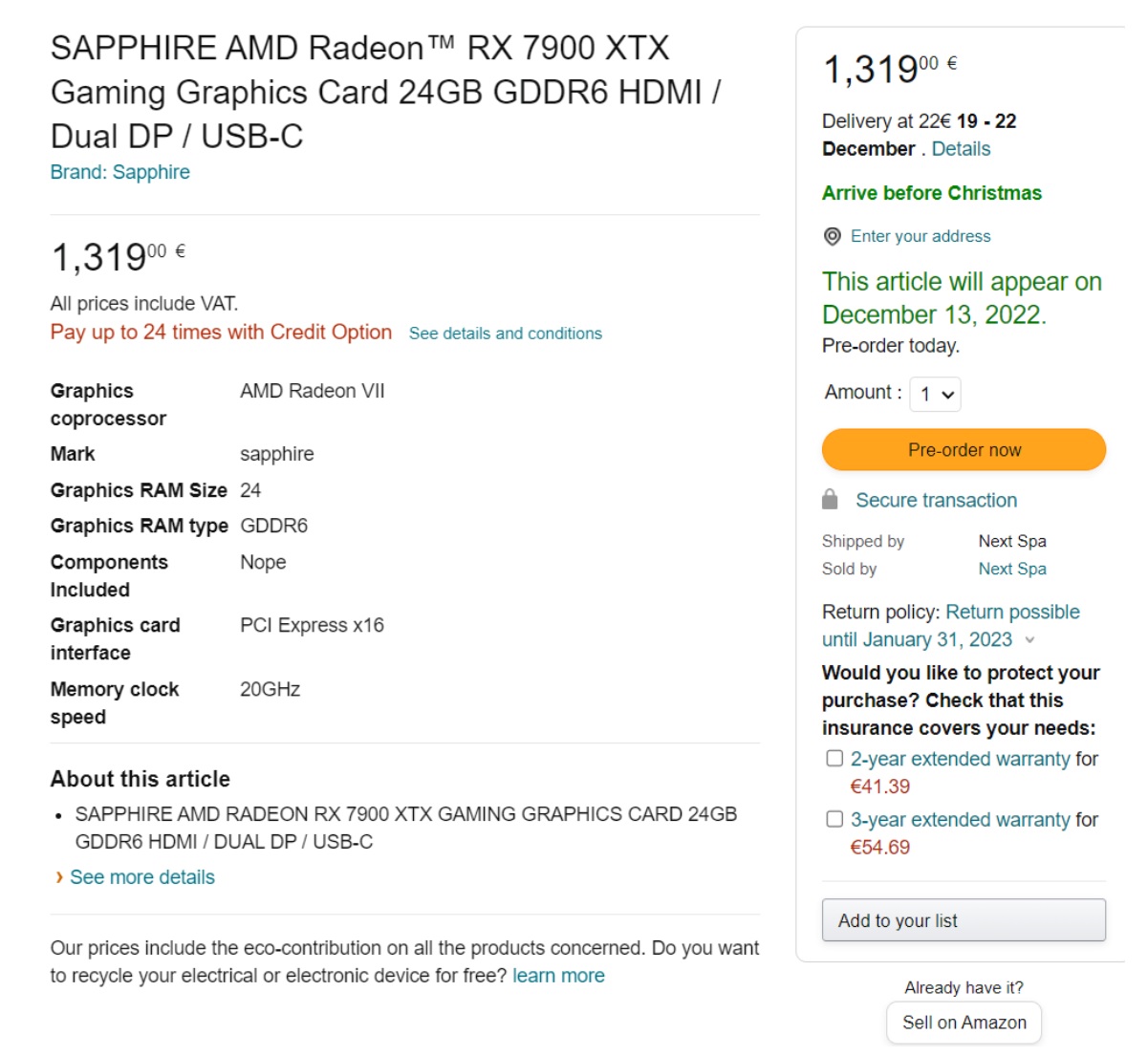
Task: Click the 2-year extended warranty link
Action: pyautogui.click(x=960, y=759)
